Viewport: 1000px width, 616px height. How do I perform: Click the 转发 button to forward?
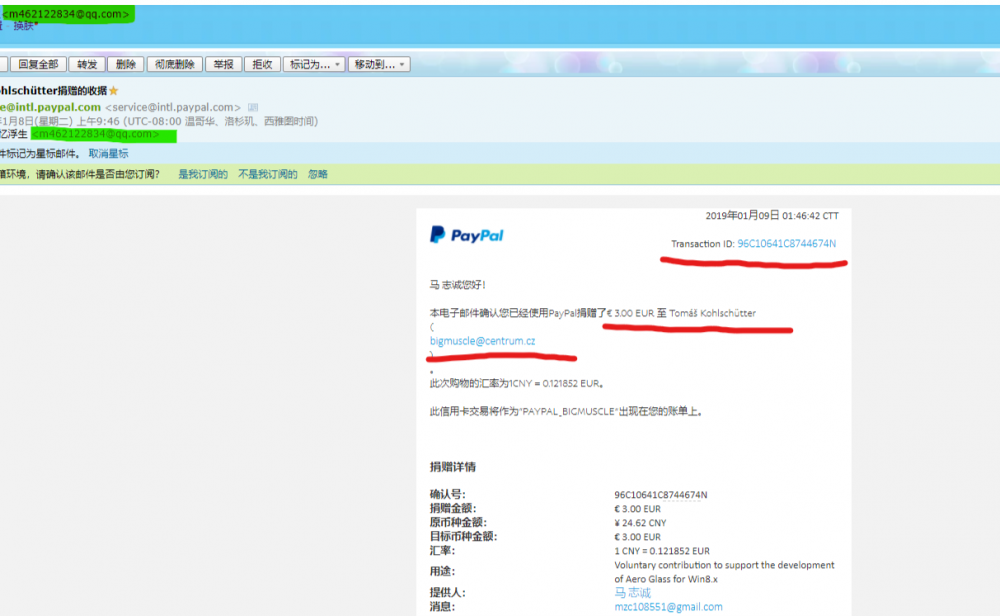tap(88, 63)
